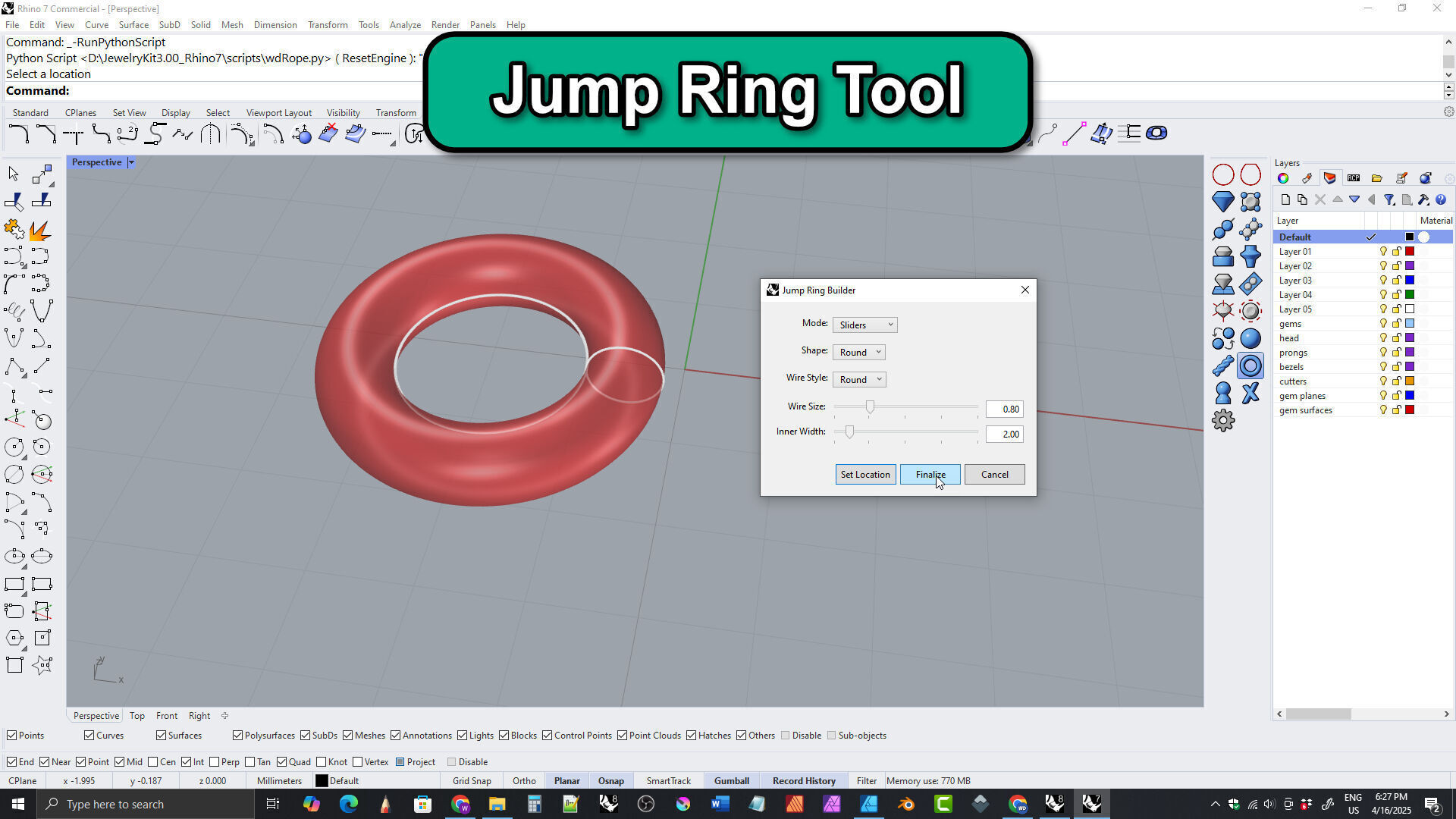Open the Surface menu
1456x819 pixels.
pyautogui.click(x=133, y=24)
